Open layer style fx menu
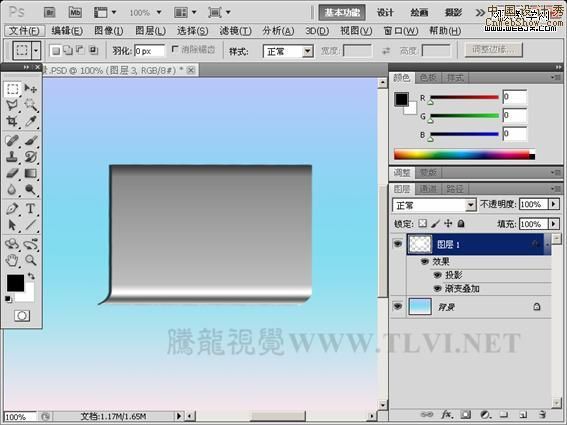The width and height of the screenshot is (567, 425). (447, 415)
